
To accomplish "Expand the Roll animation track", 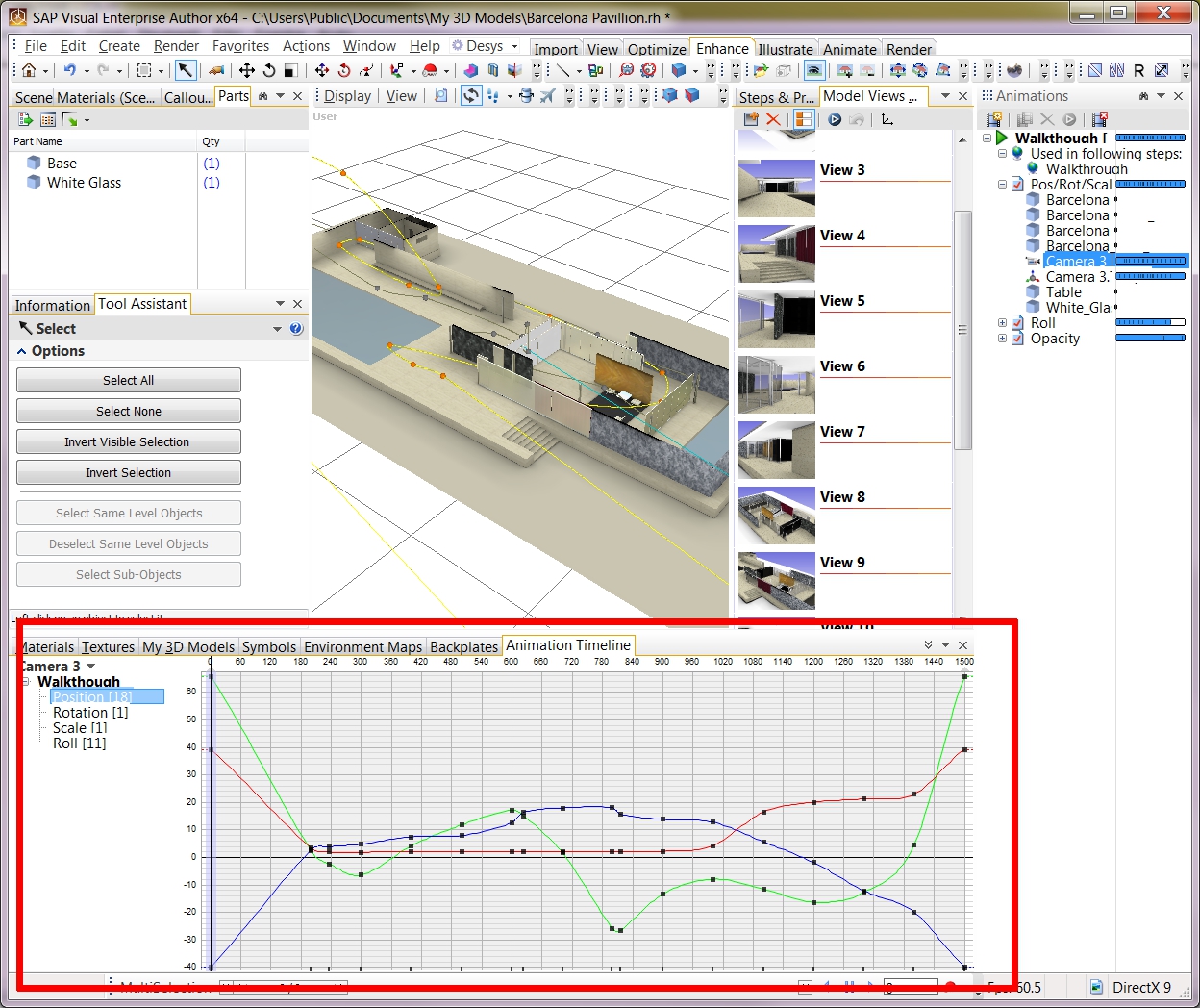I will 1002,323.
